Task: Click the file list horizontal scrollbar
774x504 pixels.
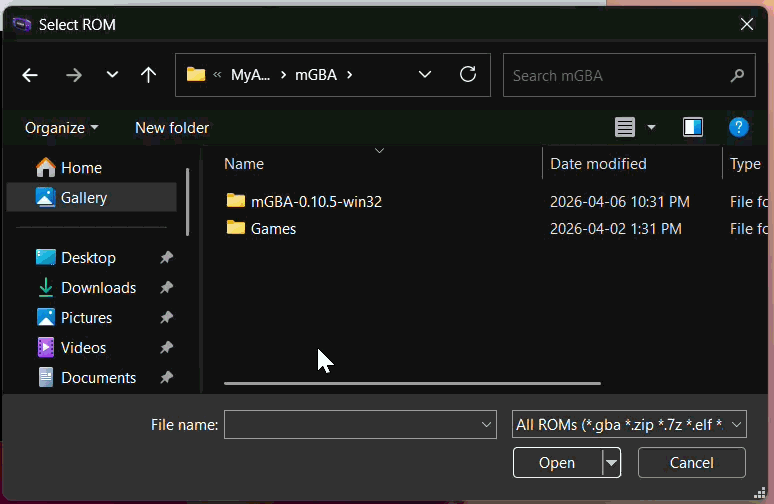Action: (412, 383)
